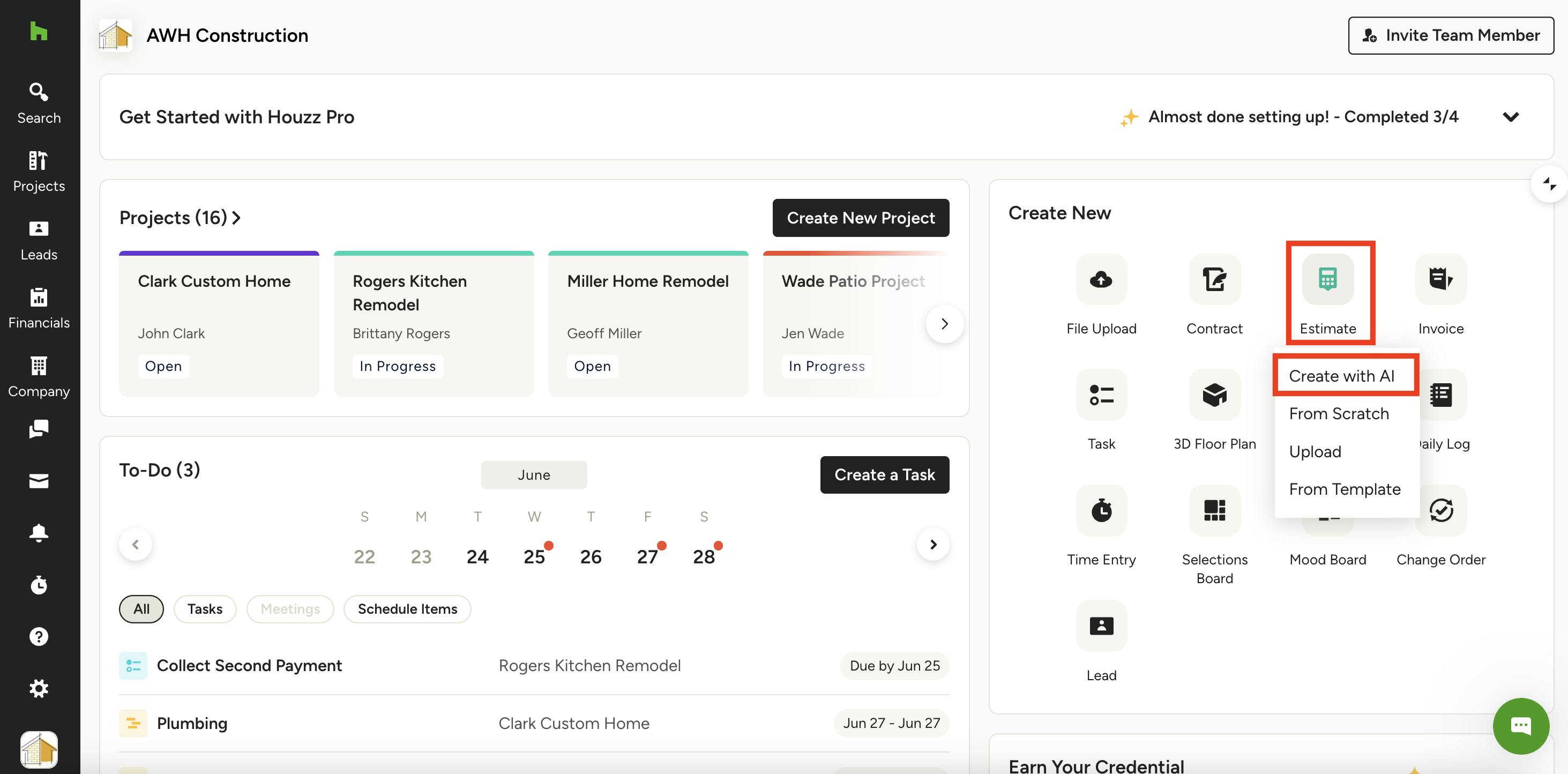The width and height of the screenshot is (1568, 774).
Task: Expand Get Started setup chevron
Action: coord(1510,117)
